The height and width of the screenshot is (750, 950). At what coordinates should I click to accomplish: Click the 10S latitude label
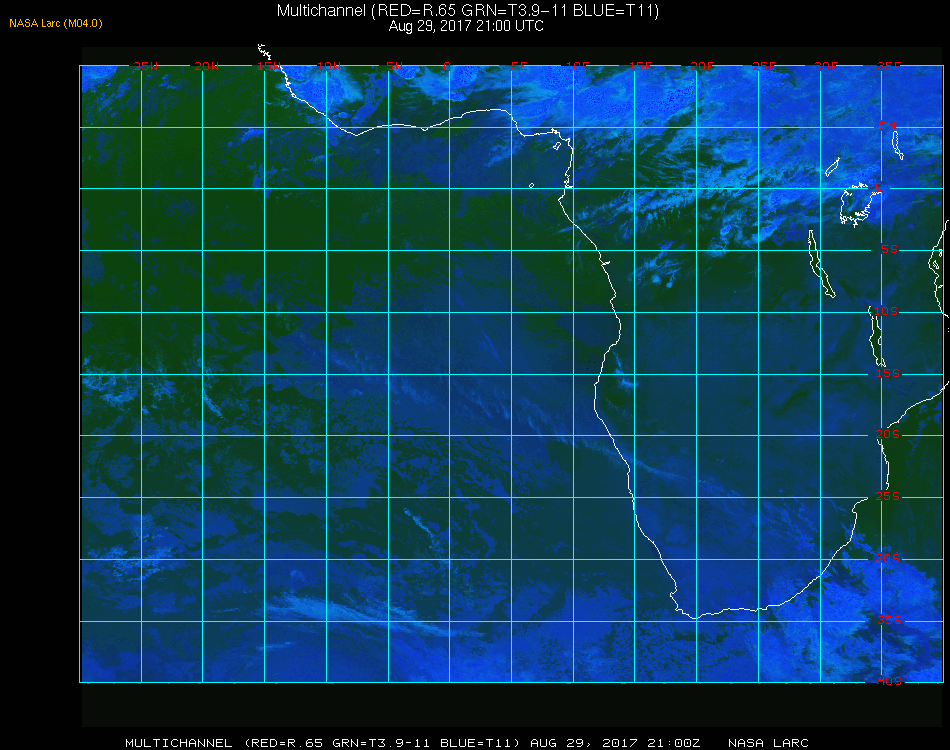(x=886, y=311)
